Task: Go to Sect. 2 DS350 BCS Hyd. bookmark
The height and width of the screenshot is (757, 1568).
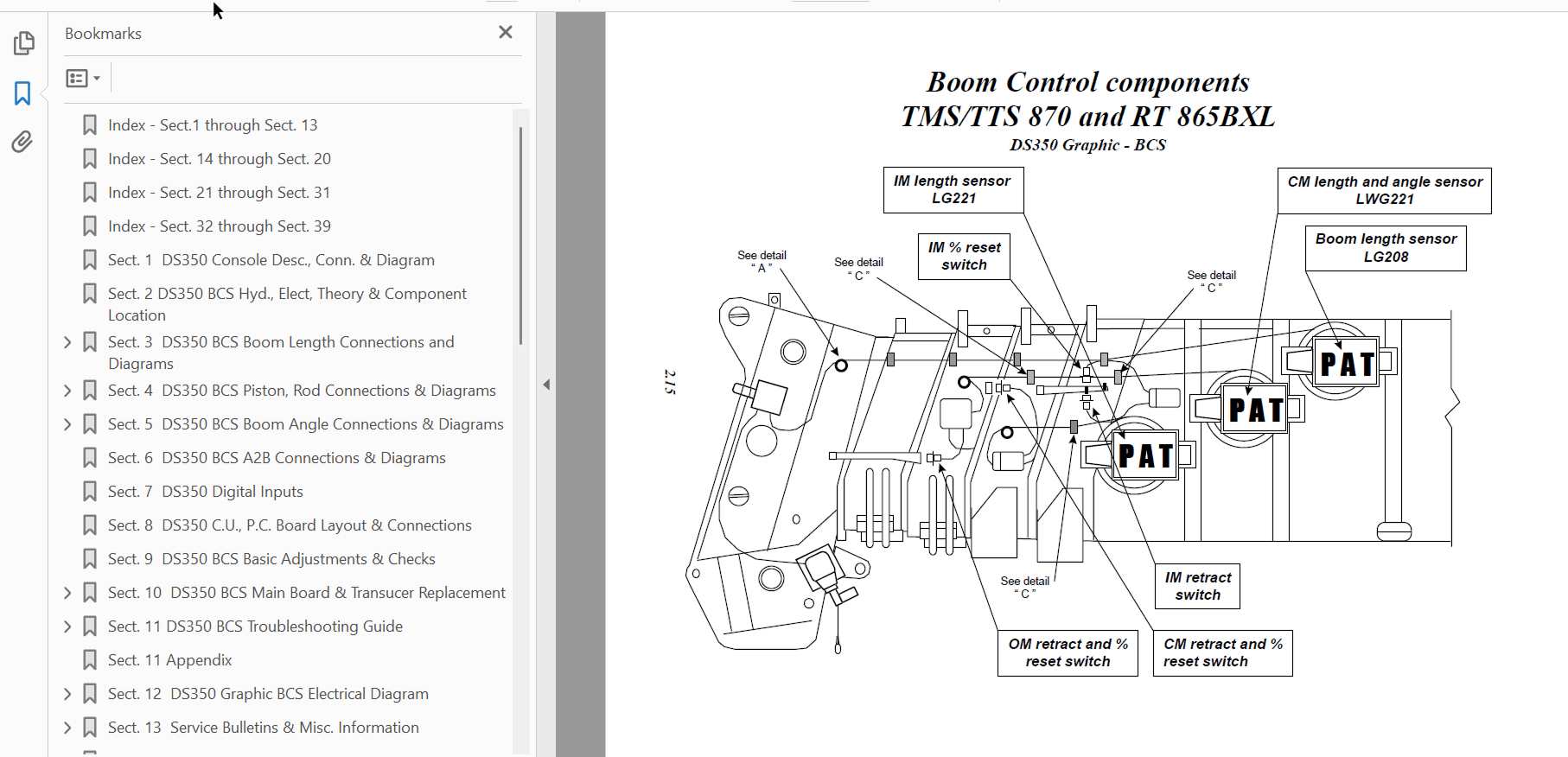Action: coord(287,304)
